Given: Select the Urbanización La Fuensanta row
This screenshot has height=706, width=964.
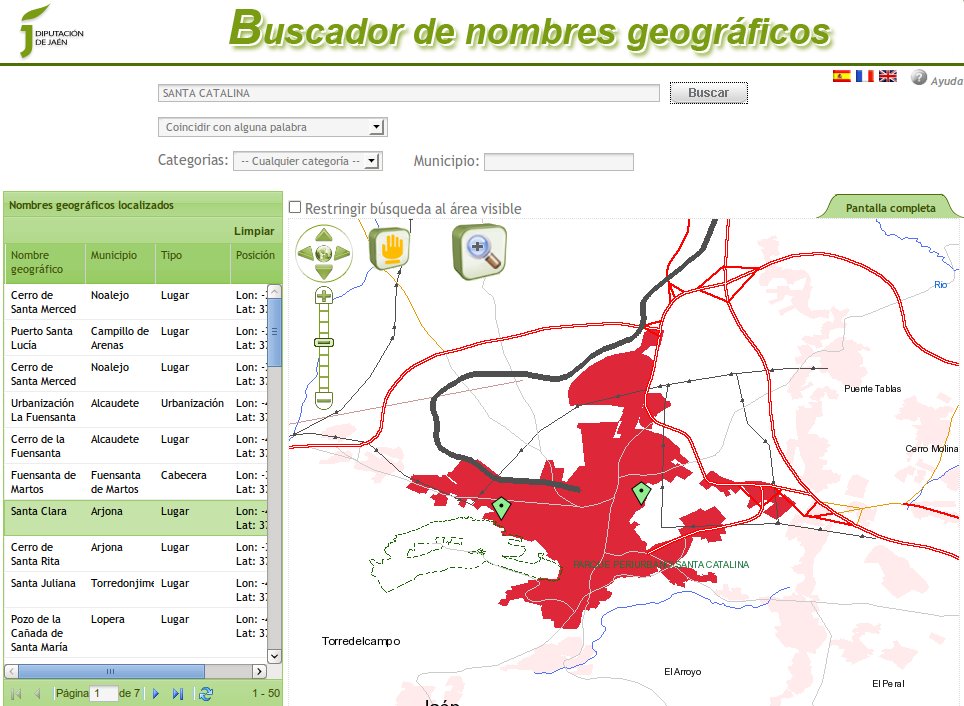Looking at the screenshot, I should click(x=136, y=410).
